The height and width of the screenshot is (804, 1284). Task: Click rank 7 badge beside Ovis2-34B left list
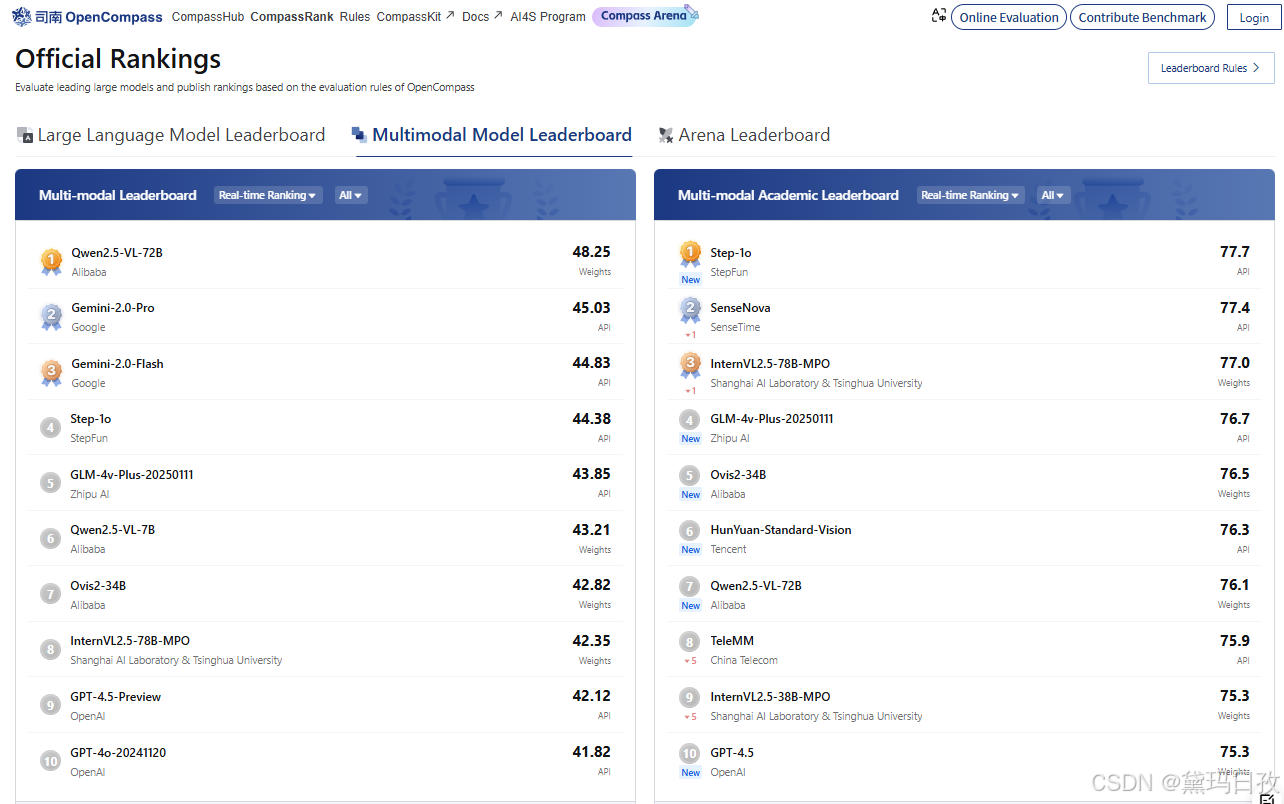pos(50,594)
